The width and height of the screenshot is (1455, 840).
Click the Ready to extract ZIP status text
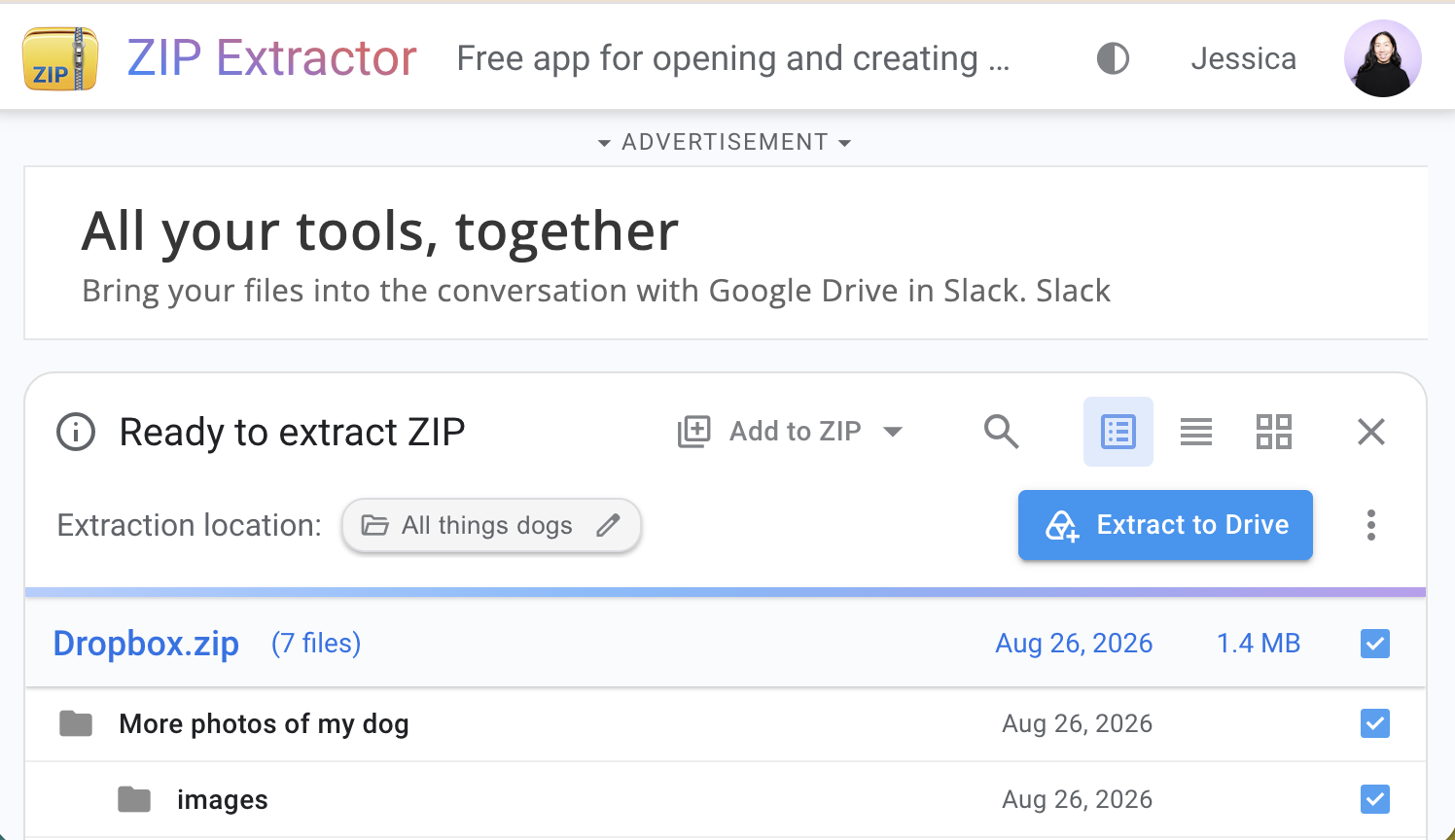click(292, 432)
